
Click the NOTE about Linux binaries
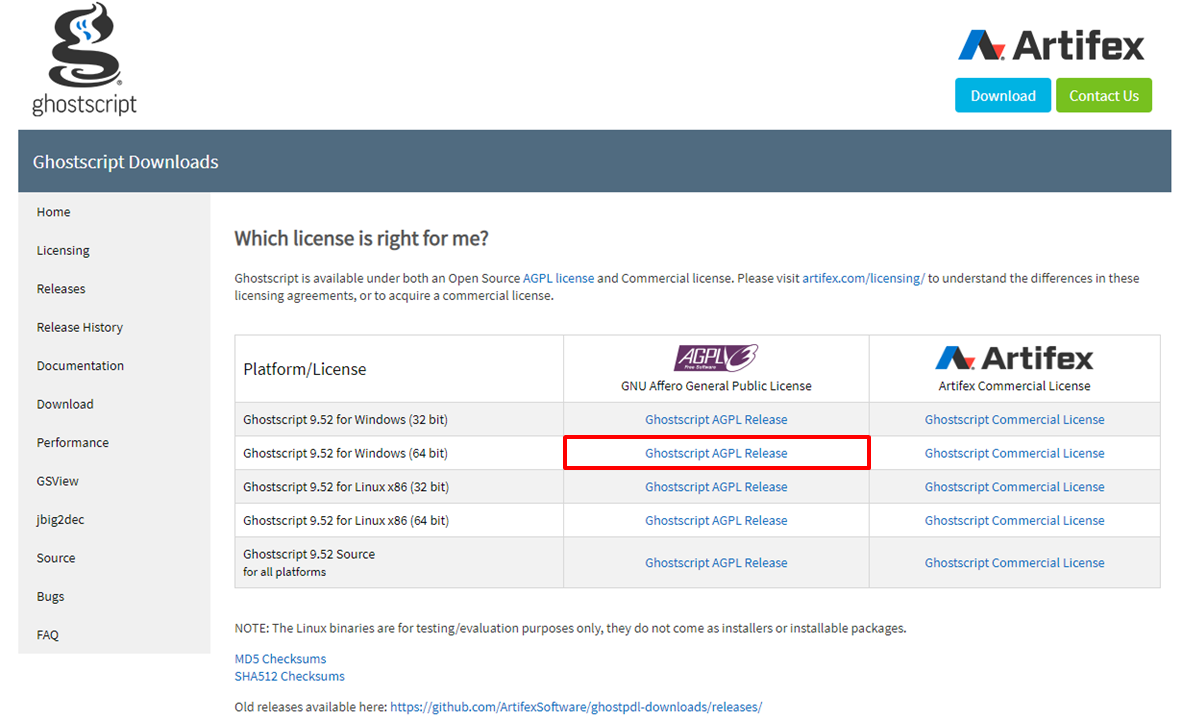(x=570, y=628)
